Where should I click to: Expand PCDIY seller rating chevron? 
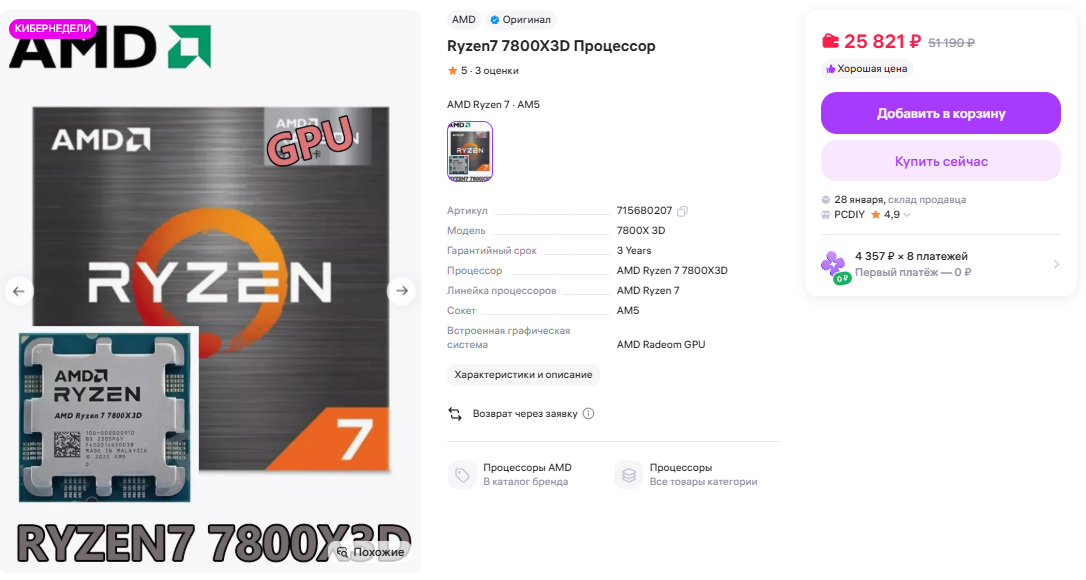click(x=907, y=215)
